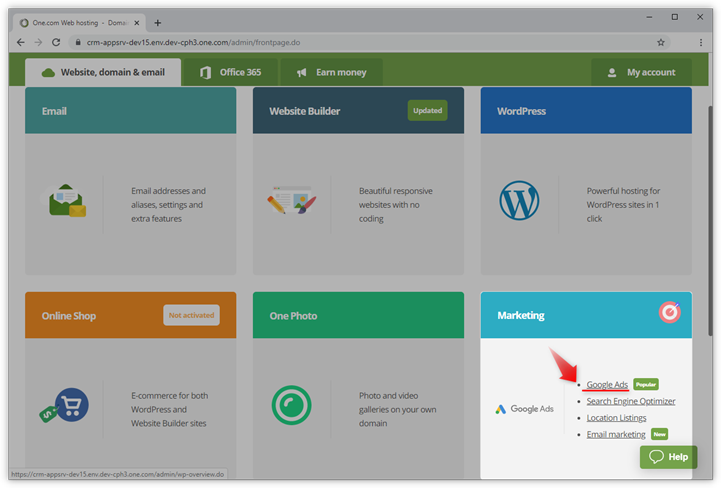This screenshot has height=488, width=721.
Task: Click the Email envelope icon
Action: 66,201
